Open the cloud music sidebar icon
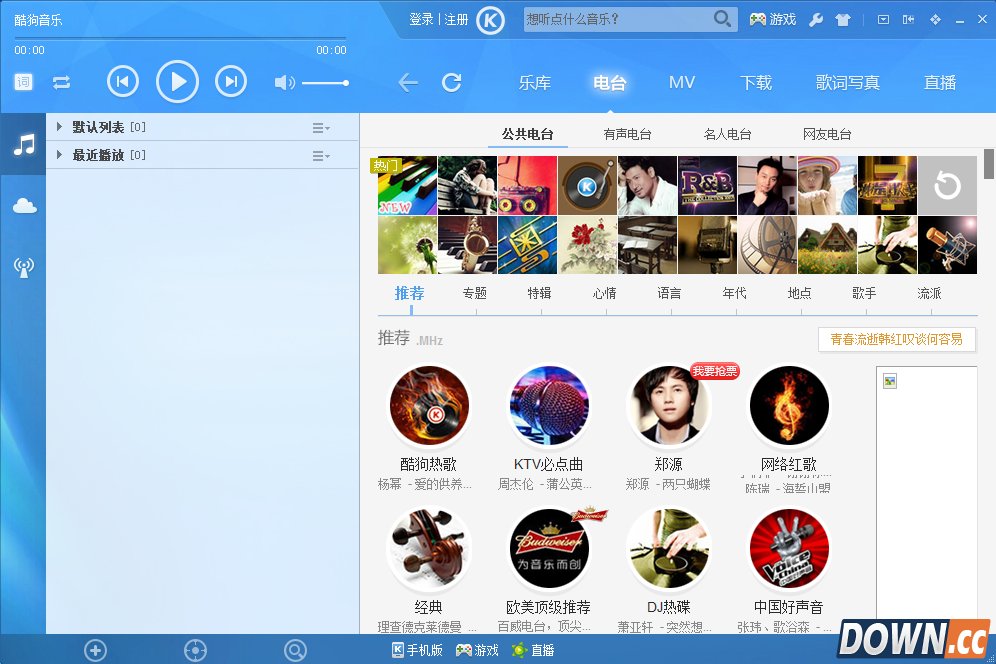 click(24, 206)
